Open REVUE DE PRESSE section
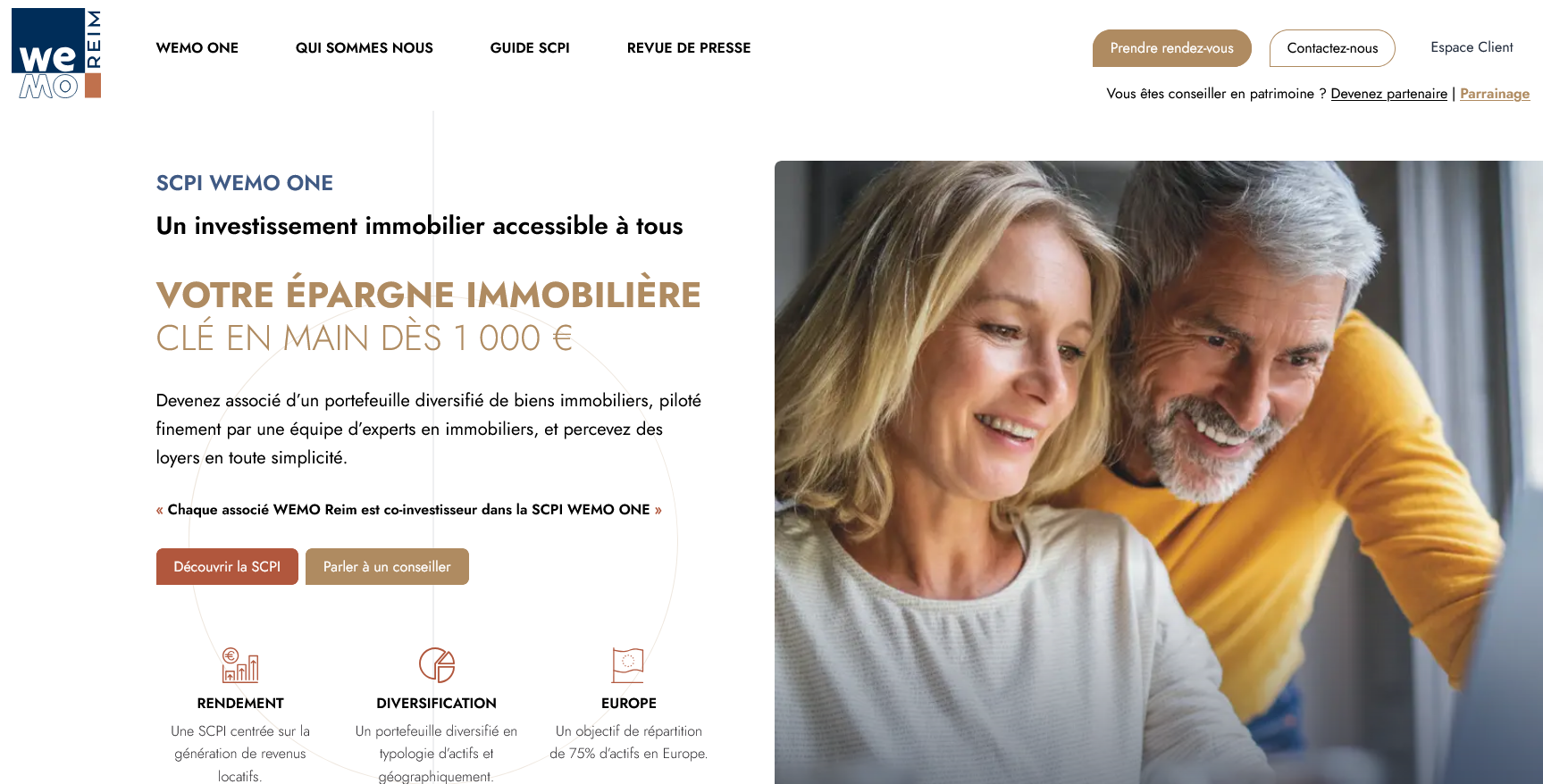 click(689, 48)
